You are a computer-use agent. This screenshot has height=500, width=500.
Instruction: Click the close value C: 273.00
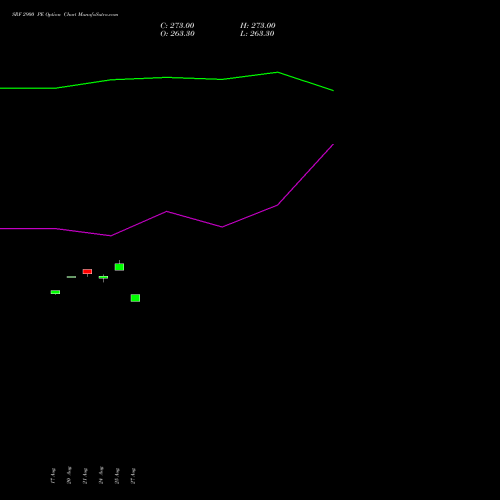[177, 26]
